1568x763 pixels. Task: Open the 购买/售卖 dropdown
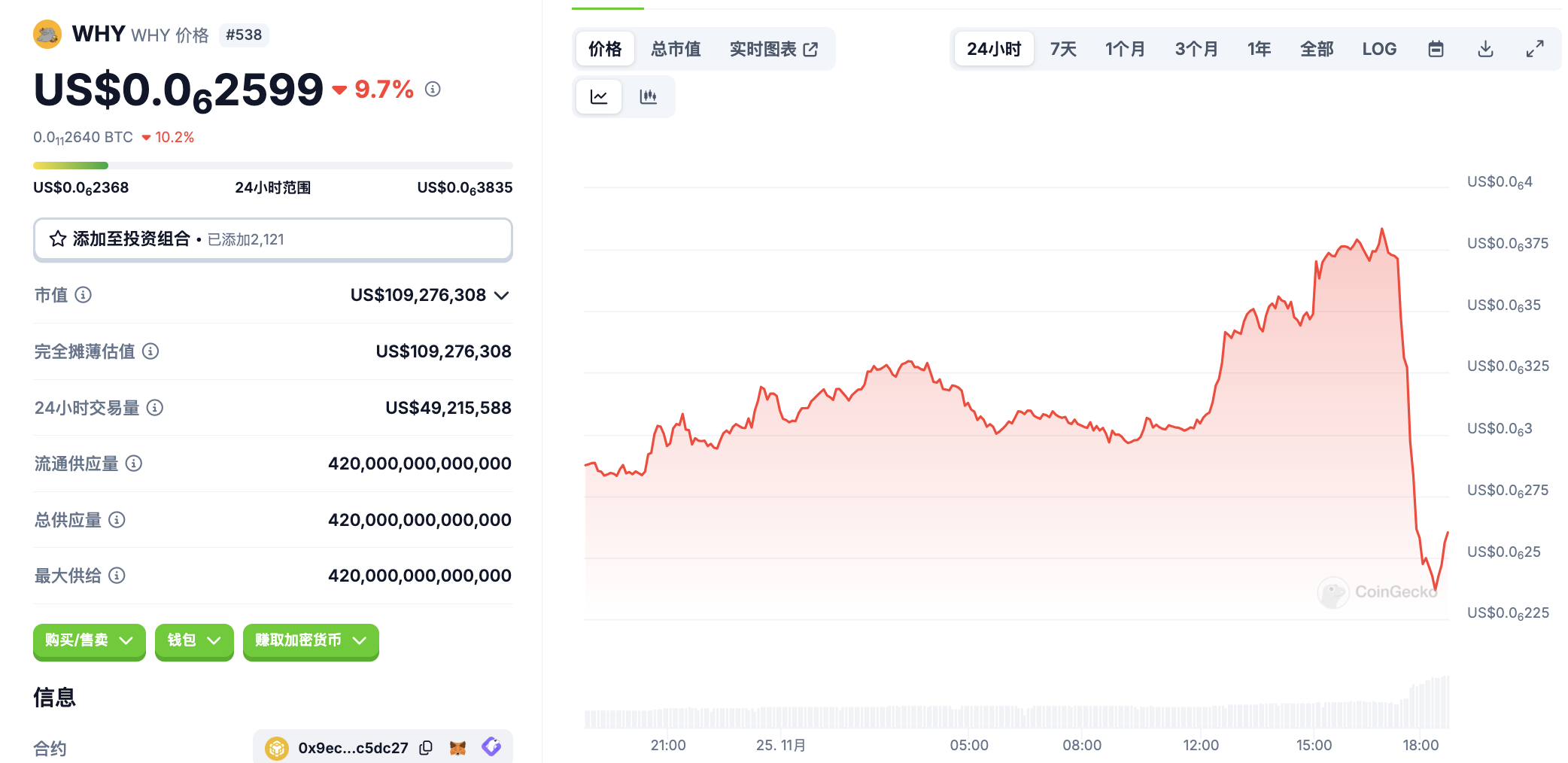point(89,640)
